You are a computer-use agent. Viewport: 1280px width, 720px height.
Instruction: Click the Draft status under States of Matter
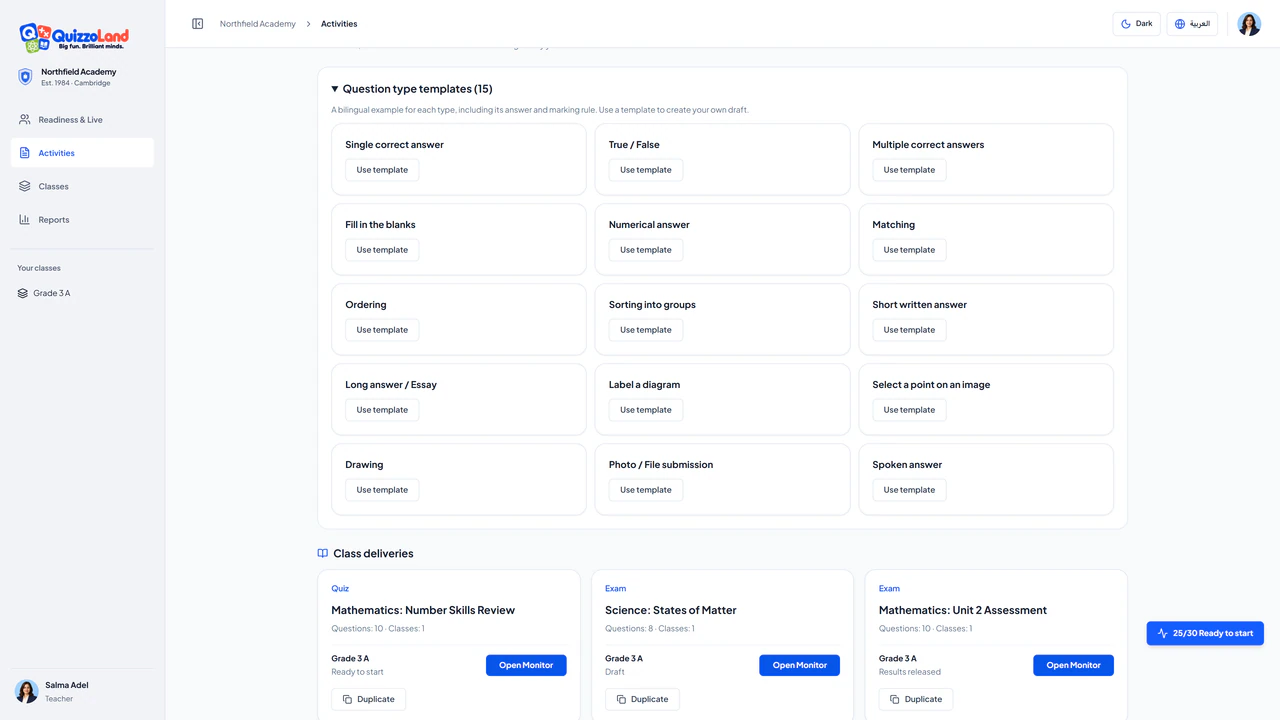(x=614, y=672)
